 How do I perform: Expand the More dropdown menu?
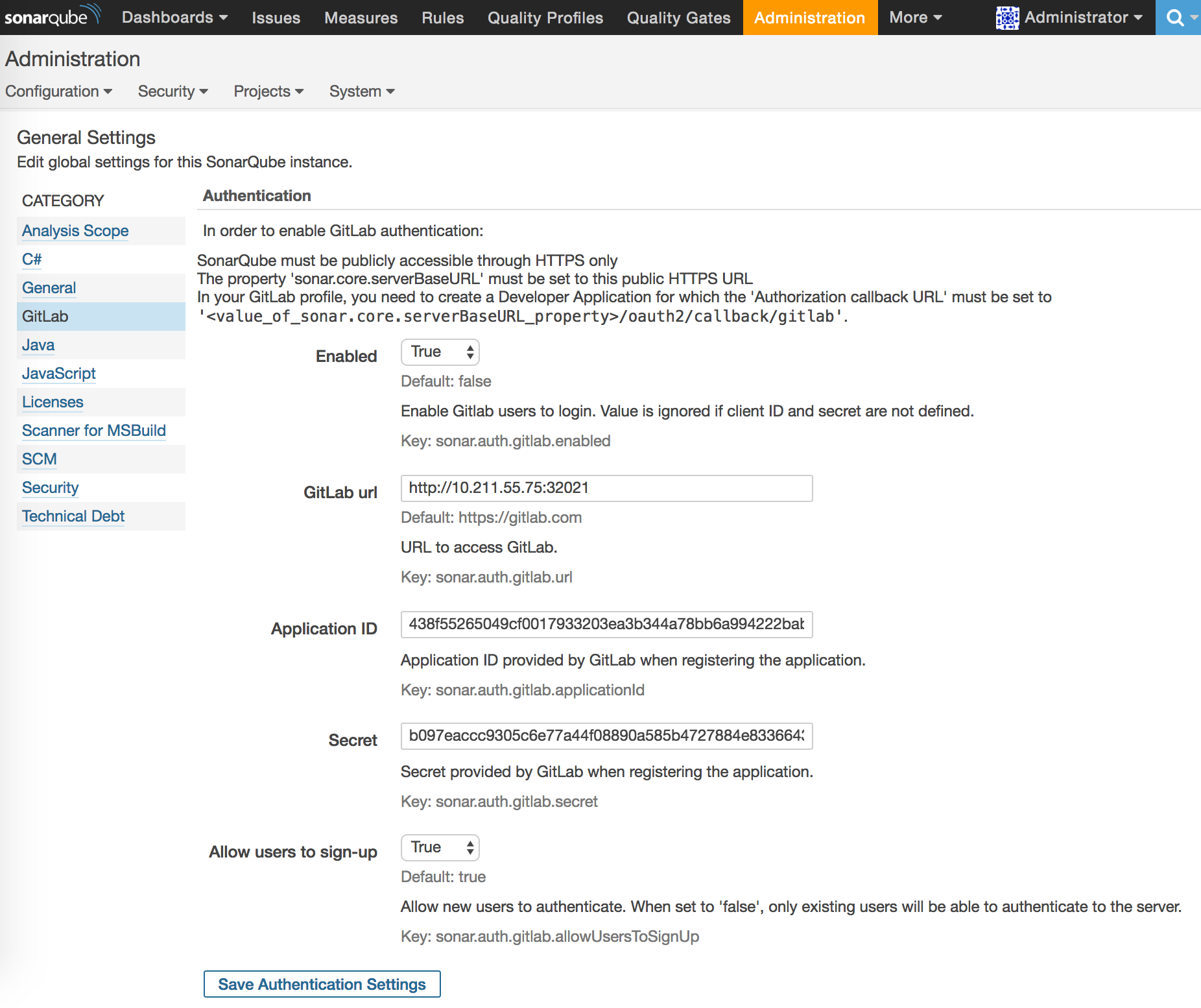pyautogui.click(x=915, y=18)
